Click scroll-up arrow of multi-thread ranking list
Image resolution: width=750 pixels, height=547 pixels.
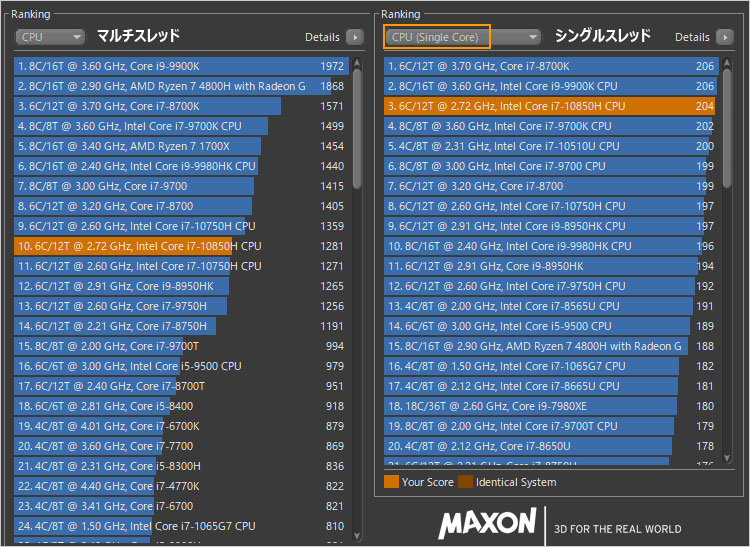[x=357, y=63]
